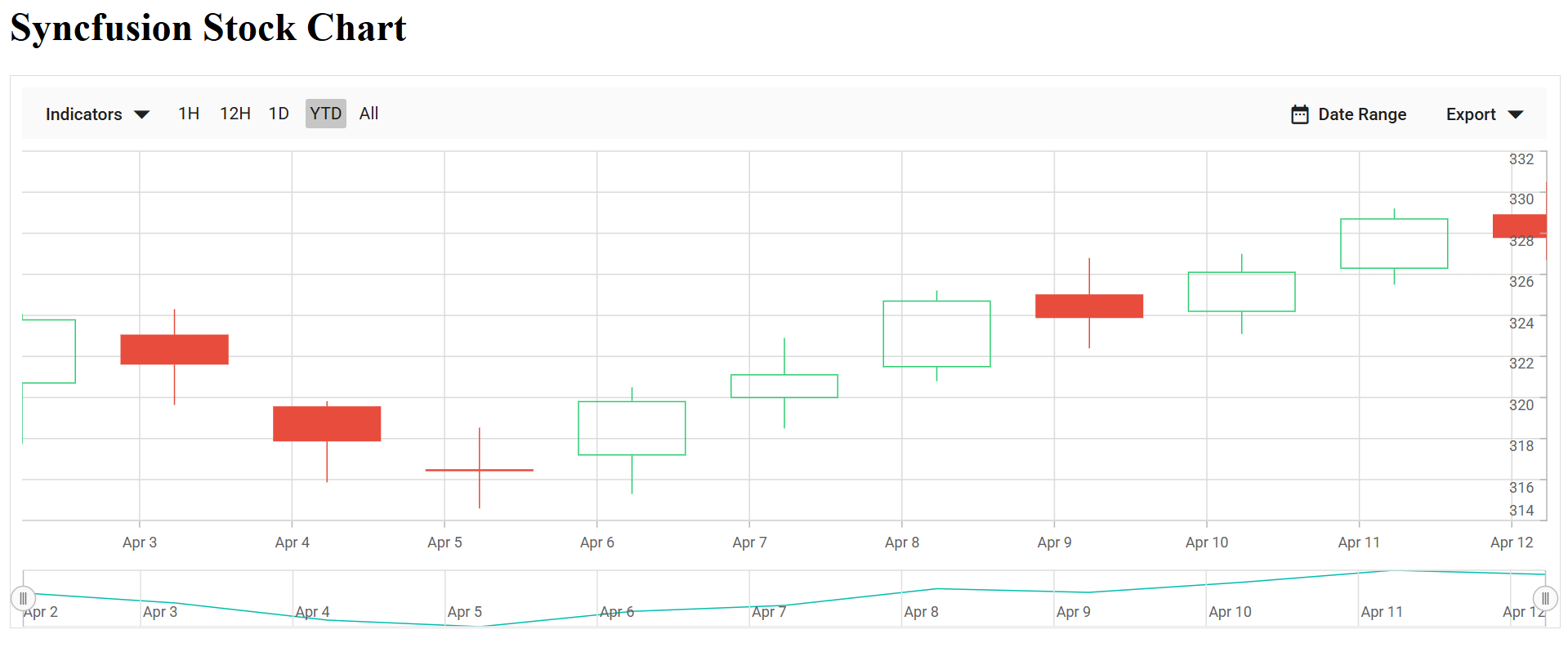Select the YTD period
Viewport: 1568px width, 661px height.
click(x=326, y=114)
